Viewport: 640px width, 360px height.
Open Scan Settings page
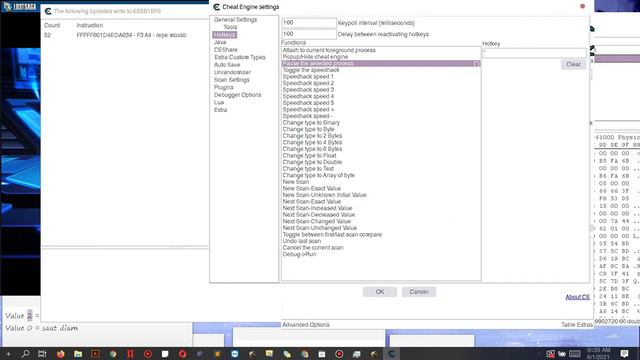(x=231, y=80)
